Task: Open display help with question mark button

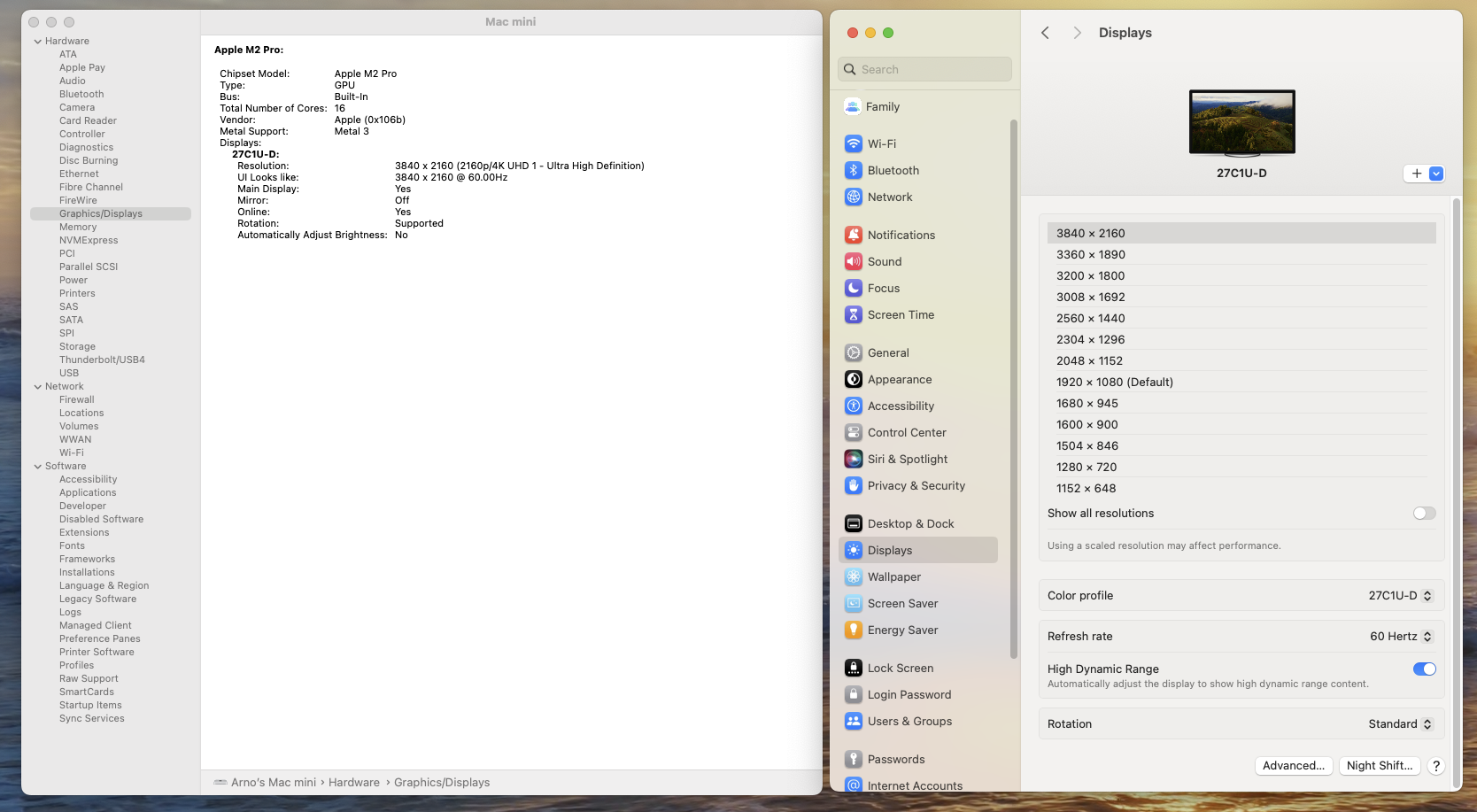Action: click(1436, 766)
